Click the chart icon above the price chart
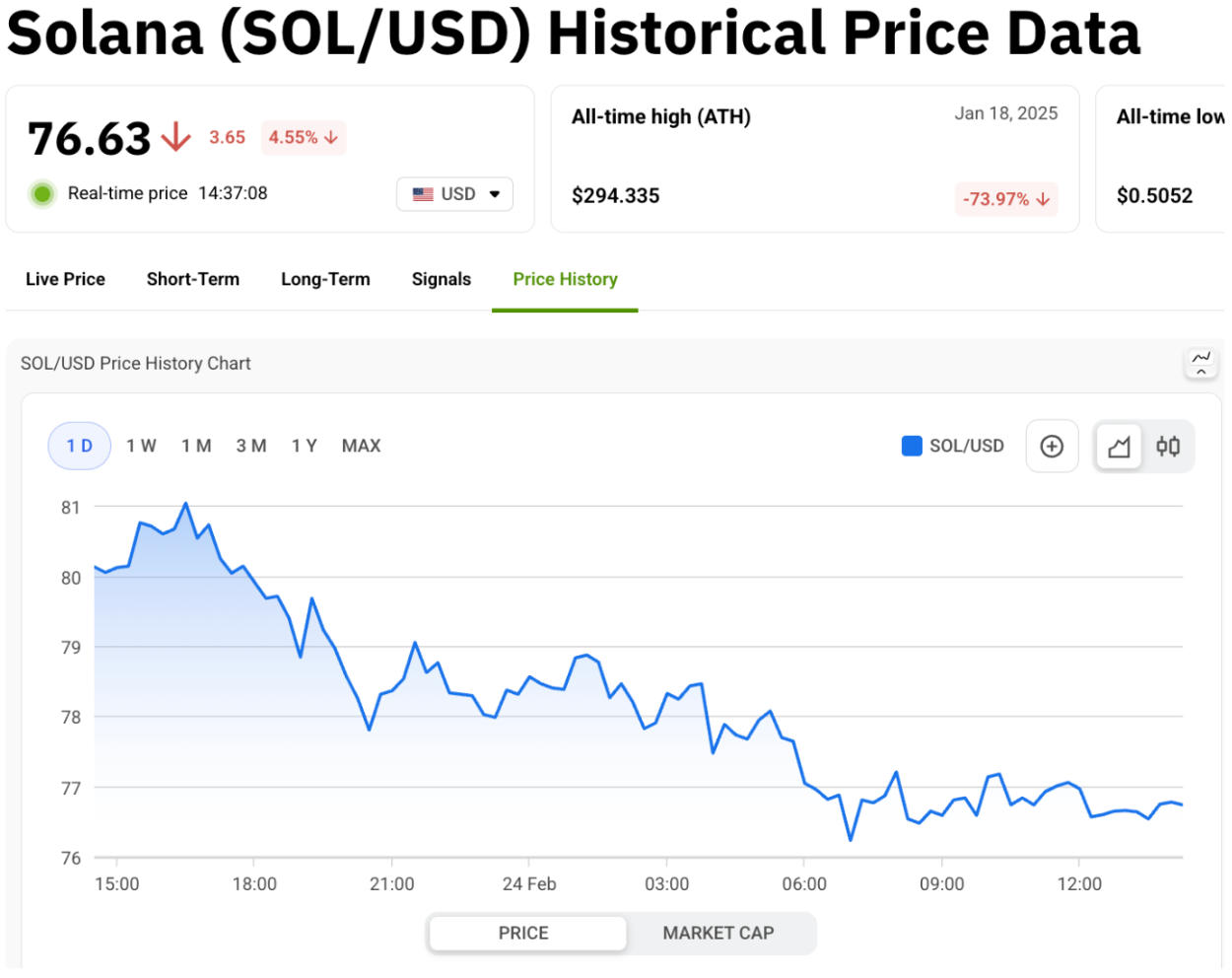 pos(1200,357)
